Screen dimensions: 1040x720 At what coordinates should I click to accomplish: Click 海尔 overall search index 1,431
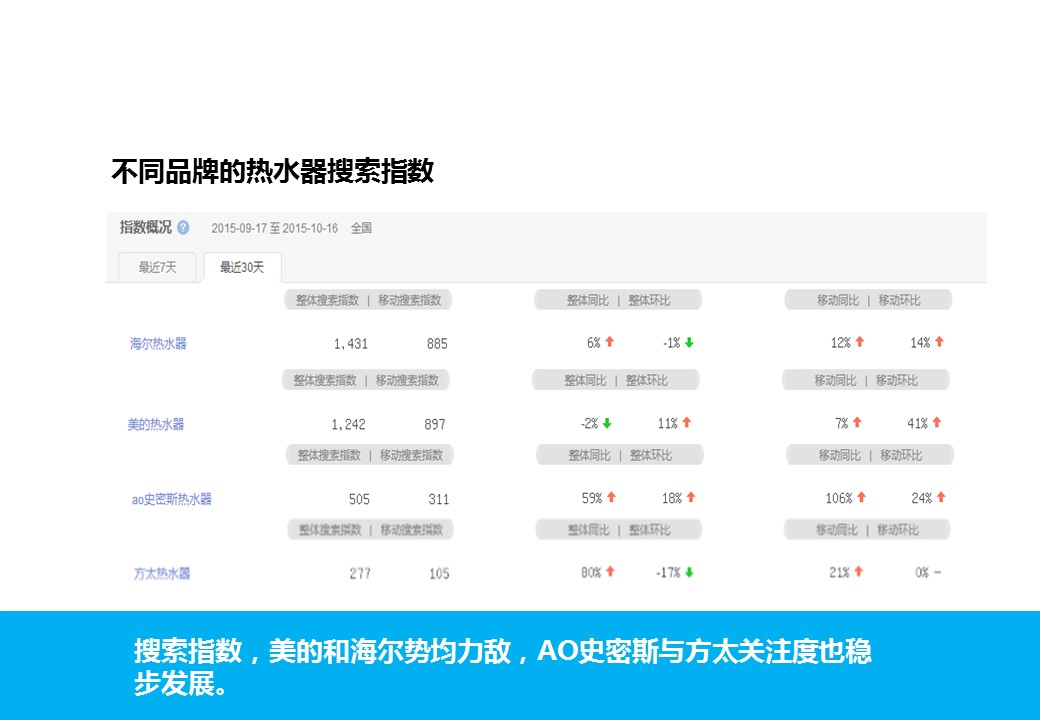coord(350,343)
